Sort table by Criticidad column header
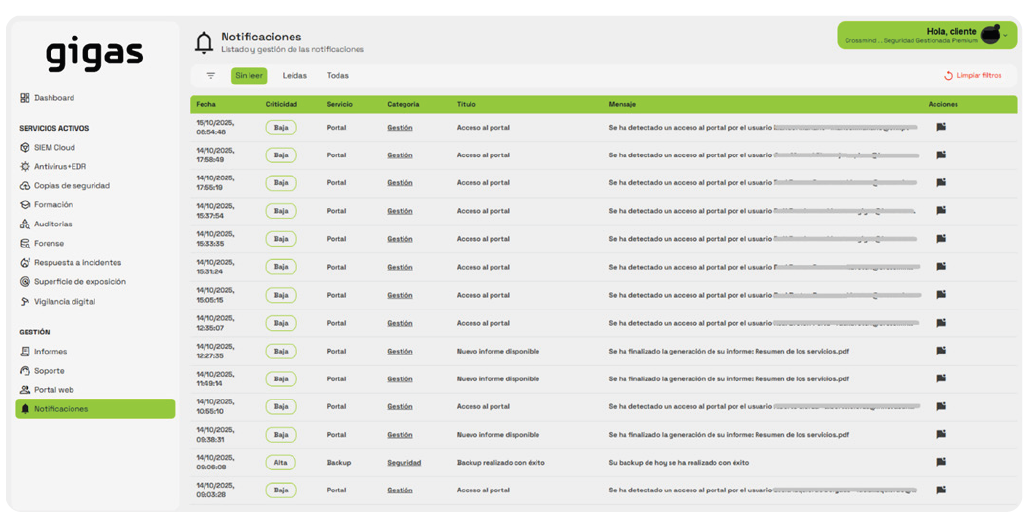Viewport: 1027px width, 517px height. tap(281, 104)
